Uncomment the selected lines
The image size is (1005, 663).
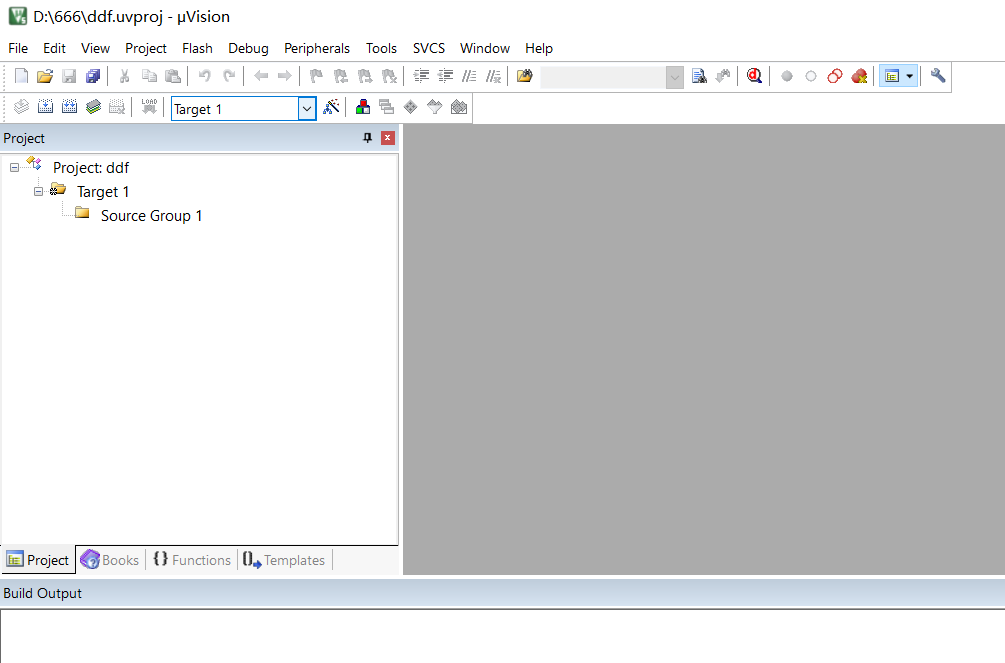coord(494,76)
